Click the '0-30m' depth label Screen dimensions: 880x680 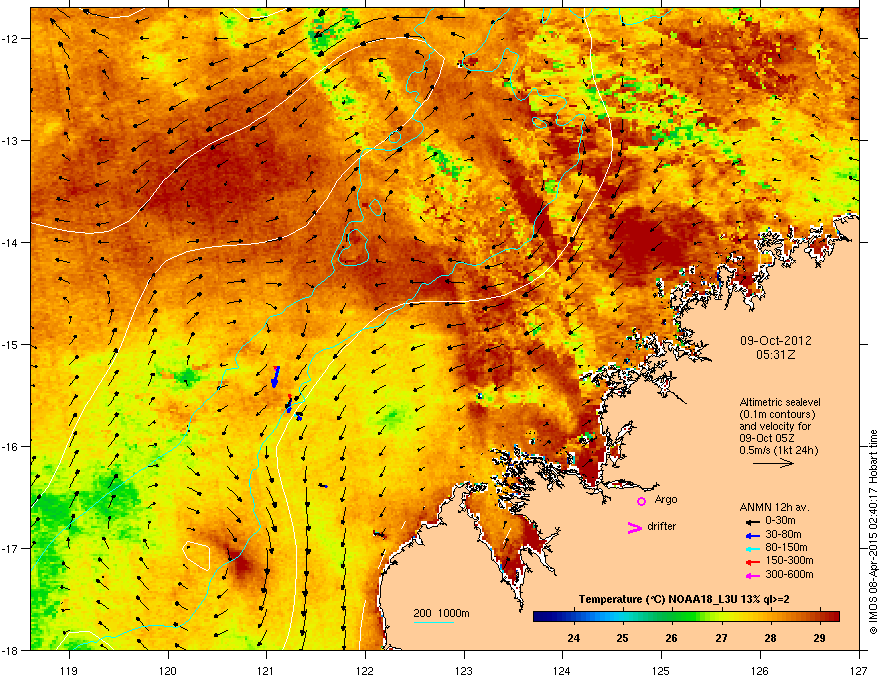coord(780,521)
